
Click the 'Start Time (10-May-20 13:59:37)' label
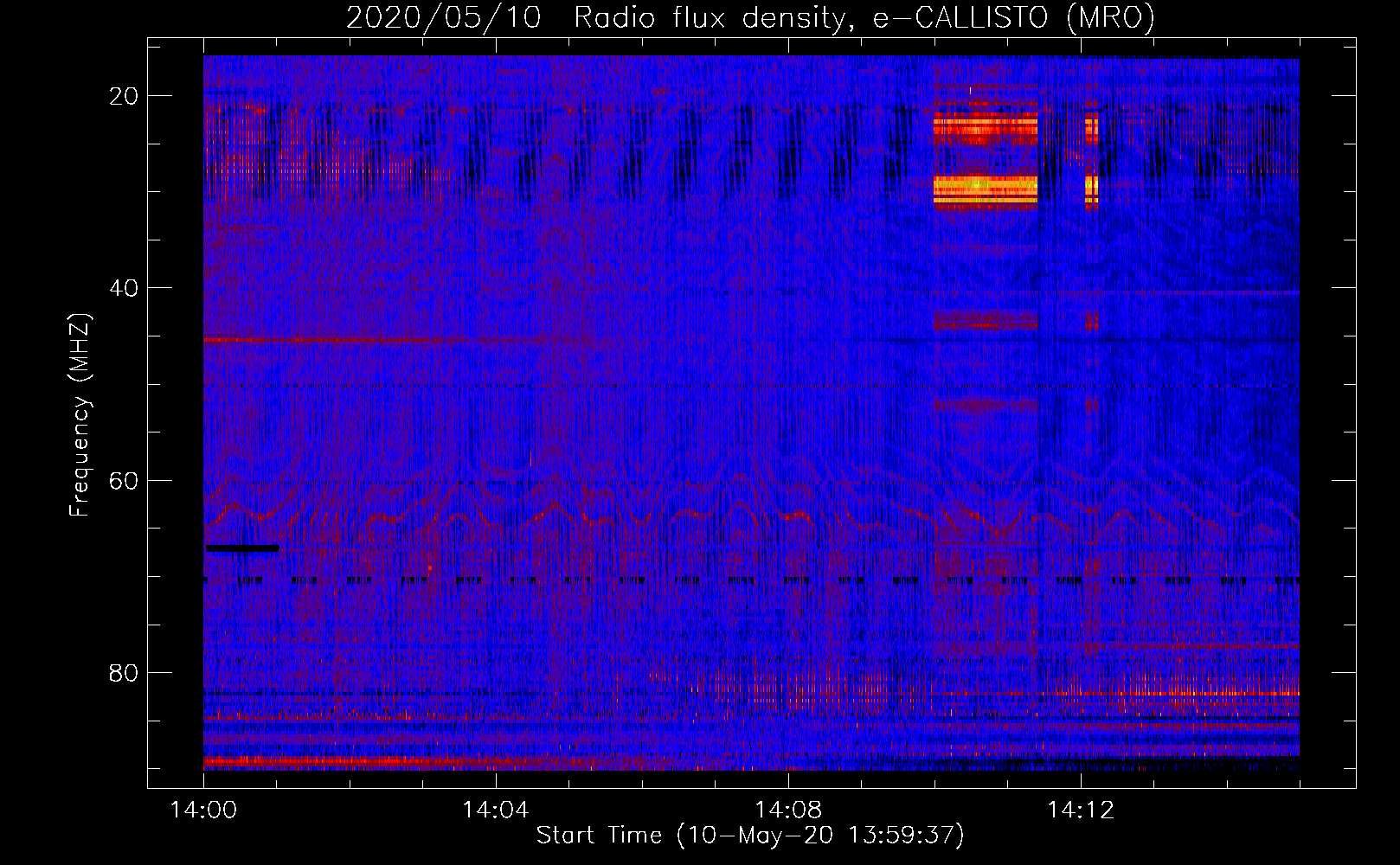pos(749,836)
